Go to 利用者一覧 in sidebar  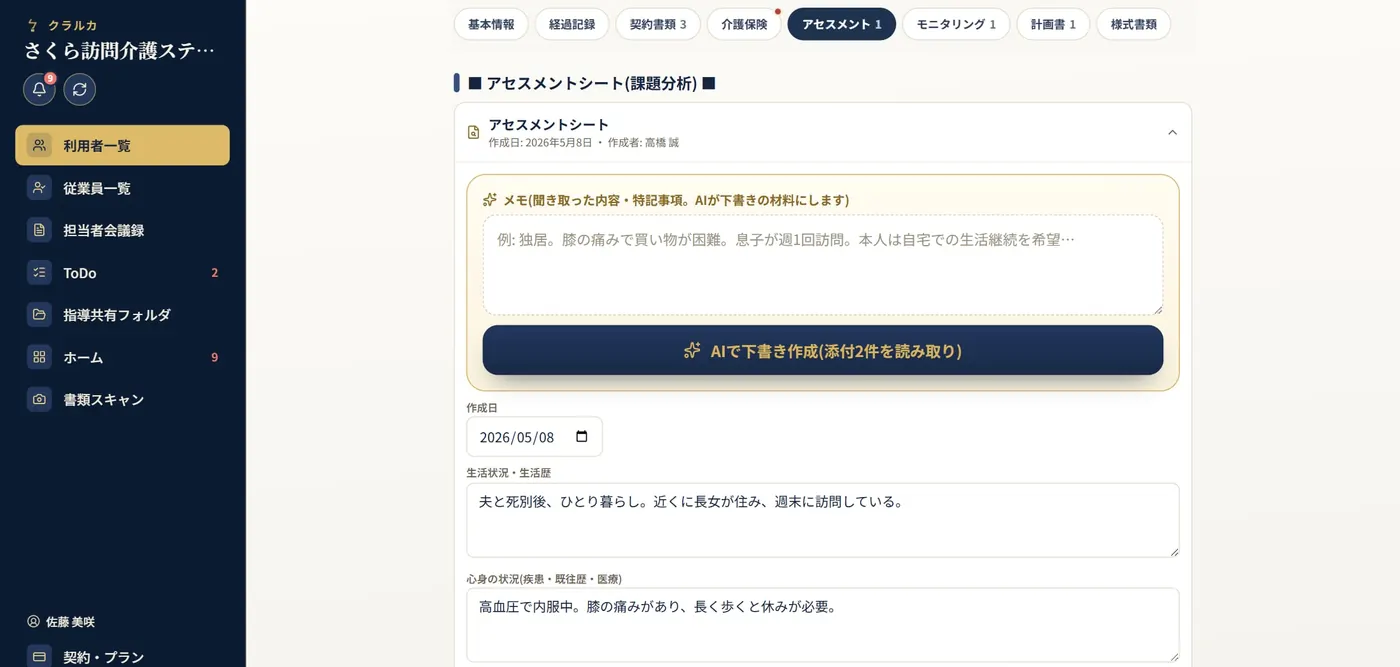tap(122, 145)
